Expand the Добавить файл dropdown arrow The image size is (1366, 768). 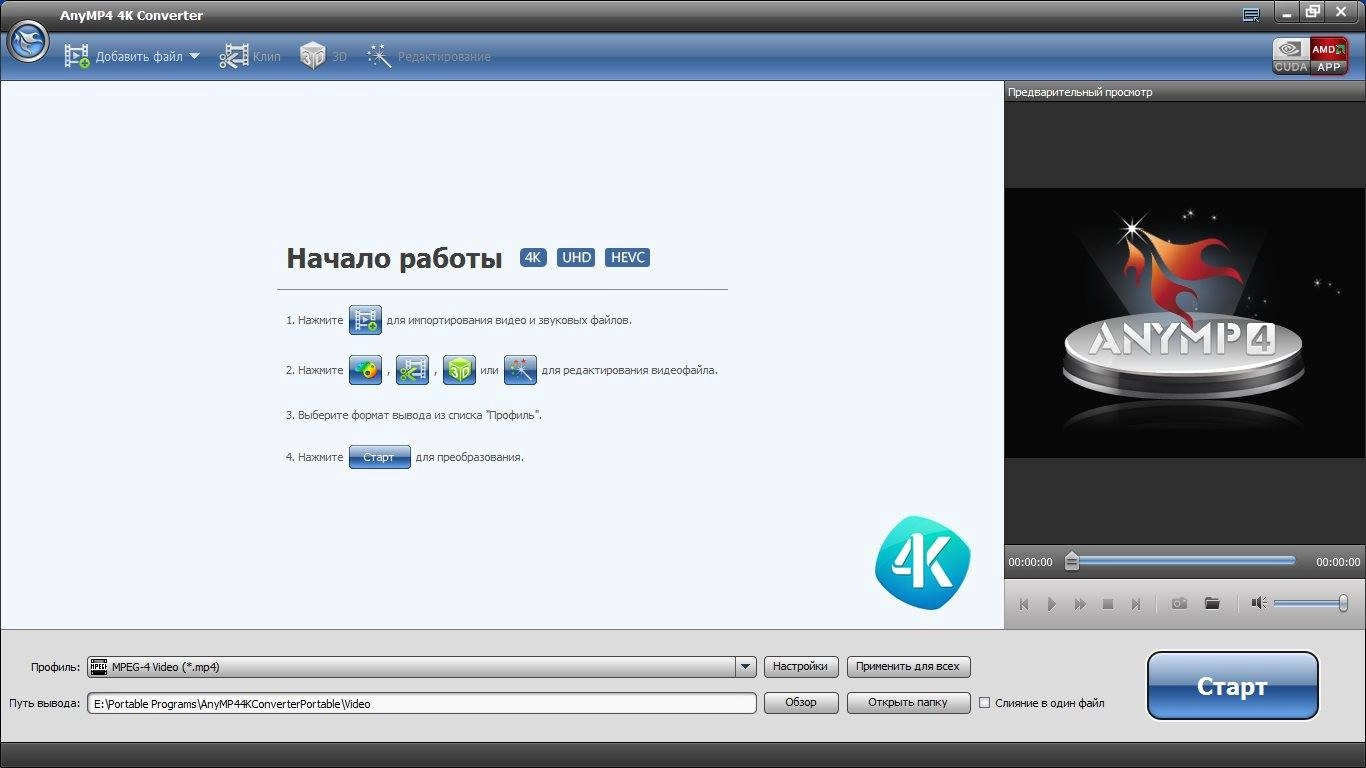pyautogui.click(x=194, y=56)
